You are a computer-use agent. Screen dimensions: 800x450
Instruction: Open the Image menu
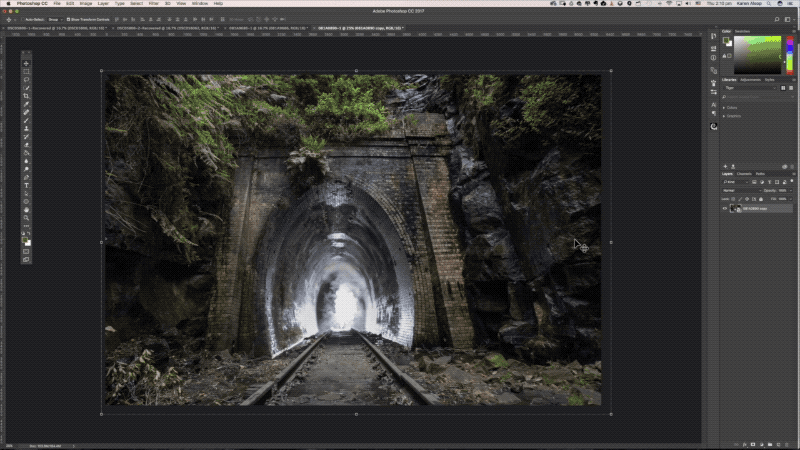86,4
